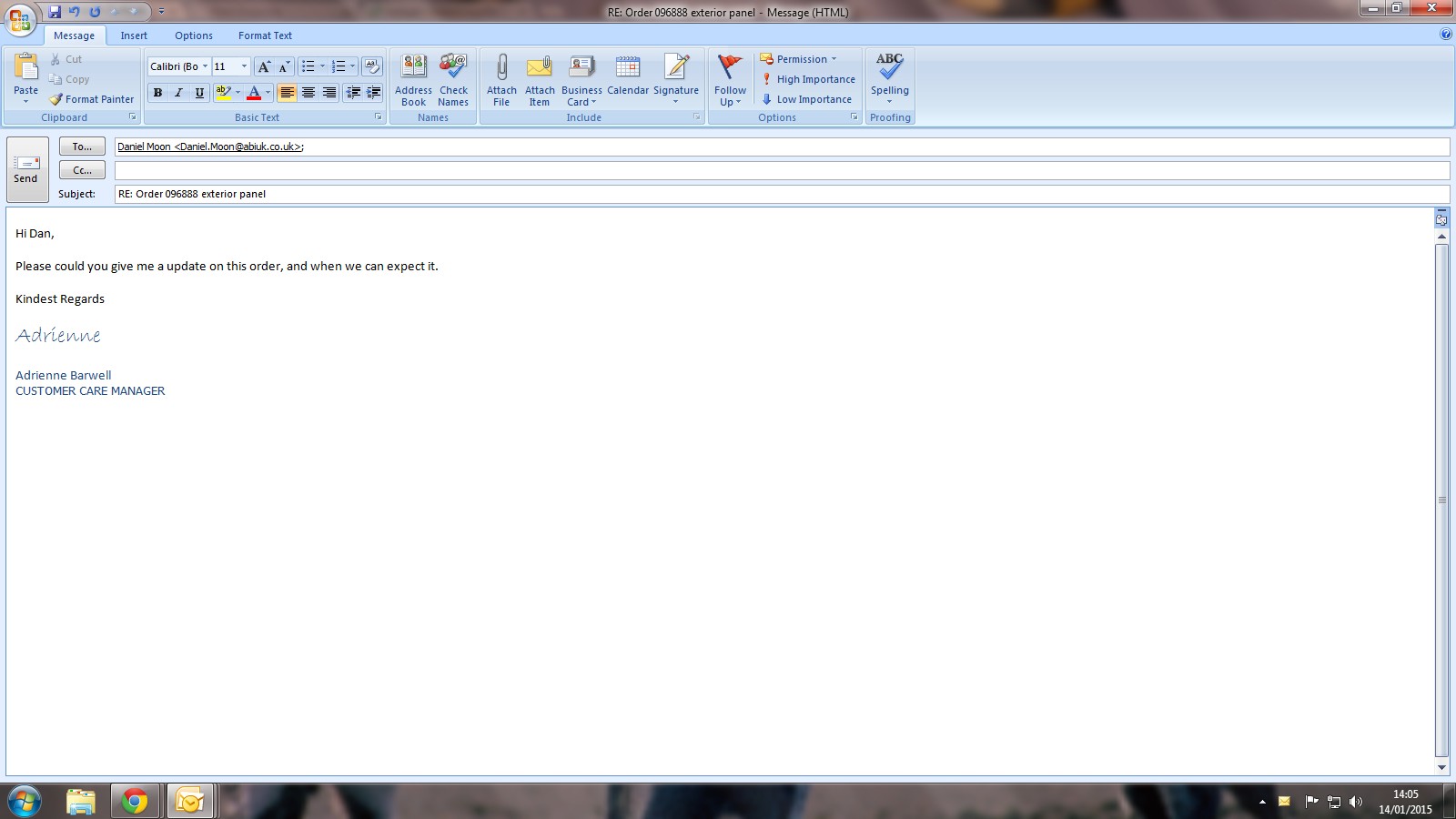Open the Format Text tab
The width and height of the screenshot is (1456, 819).
pyautogui.click(x=265, y=35)
